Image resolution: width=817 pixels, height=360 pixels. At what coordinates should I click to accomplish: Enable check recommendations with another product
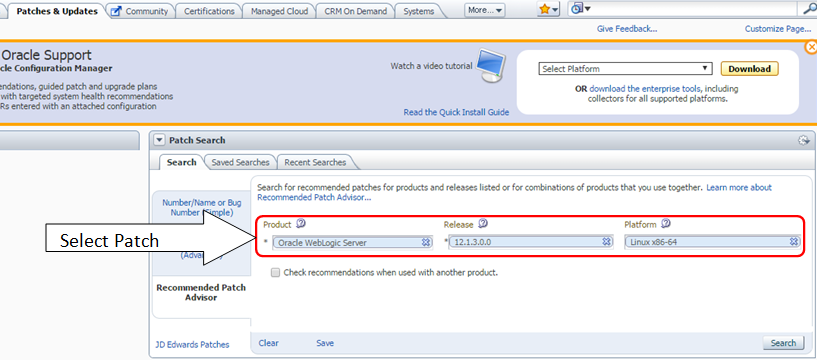tap(275, 272)
